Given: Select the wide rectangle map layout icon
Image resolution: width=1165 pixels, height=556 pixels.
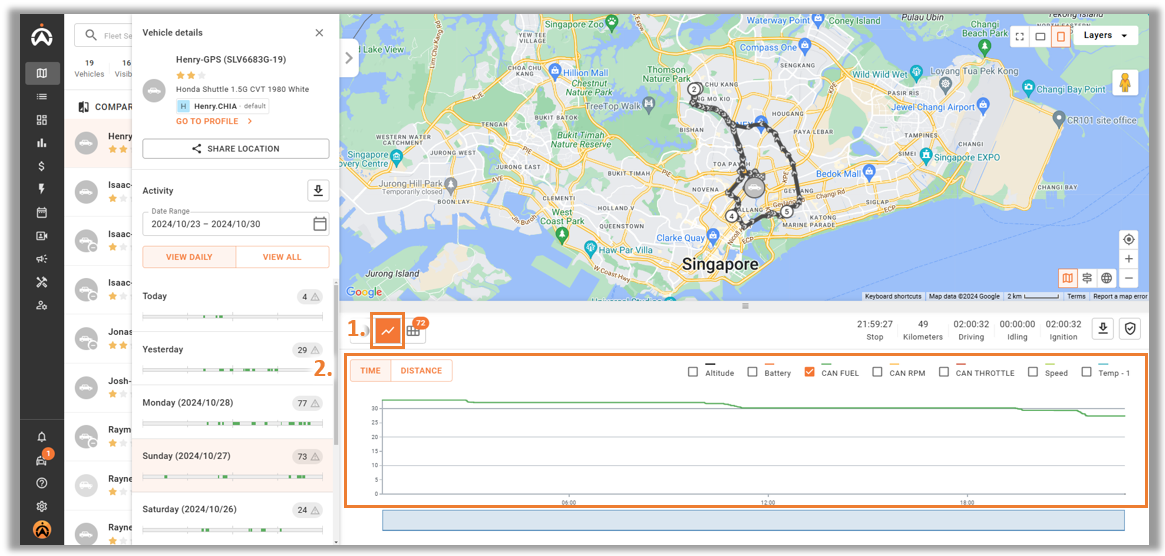Looking at the screenshot, I should (1041, 36).
